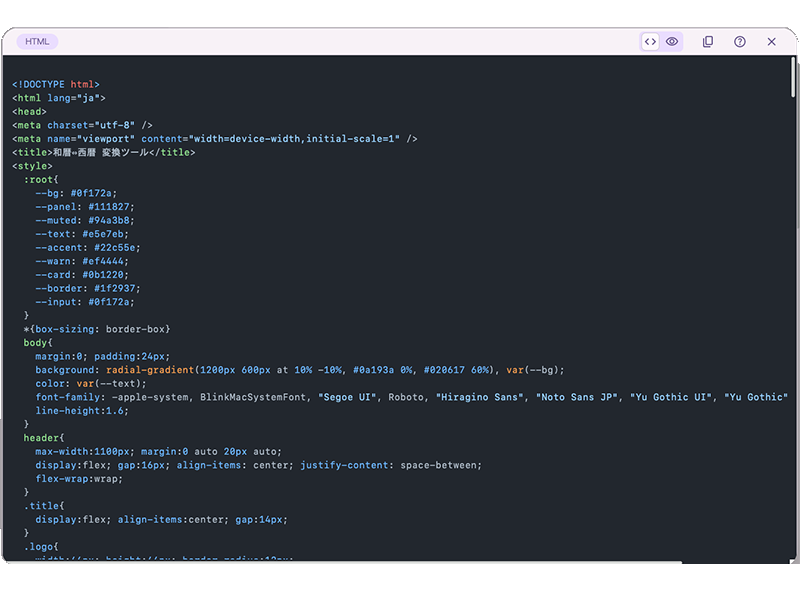
Task: Toggle preview mode with the eye icon
Action: pyautogui.click(x=672, y=42)
